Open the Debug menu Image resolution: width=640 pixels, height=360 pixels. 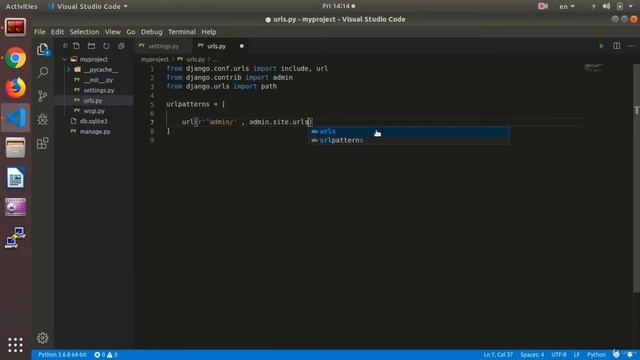[151, 32]
